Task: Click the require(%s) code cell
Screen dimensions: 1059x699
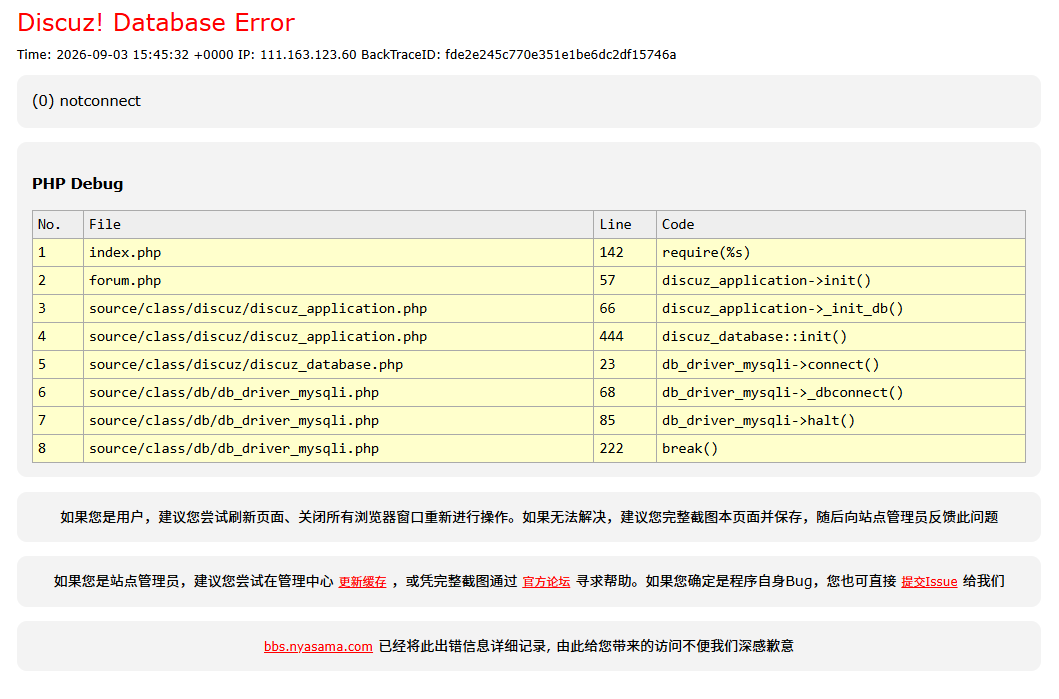Action: pyautogui.click(x=841, y=253)
